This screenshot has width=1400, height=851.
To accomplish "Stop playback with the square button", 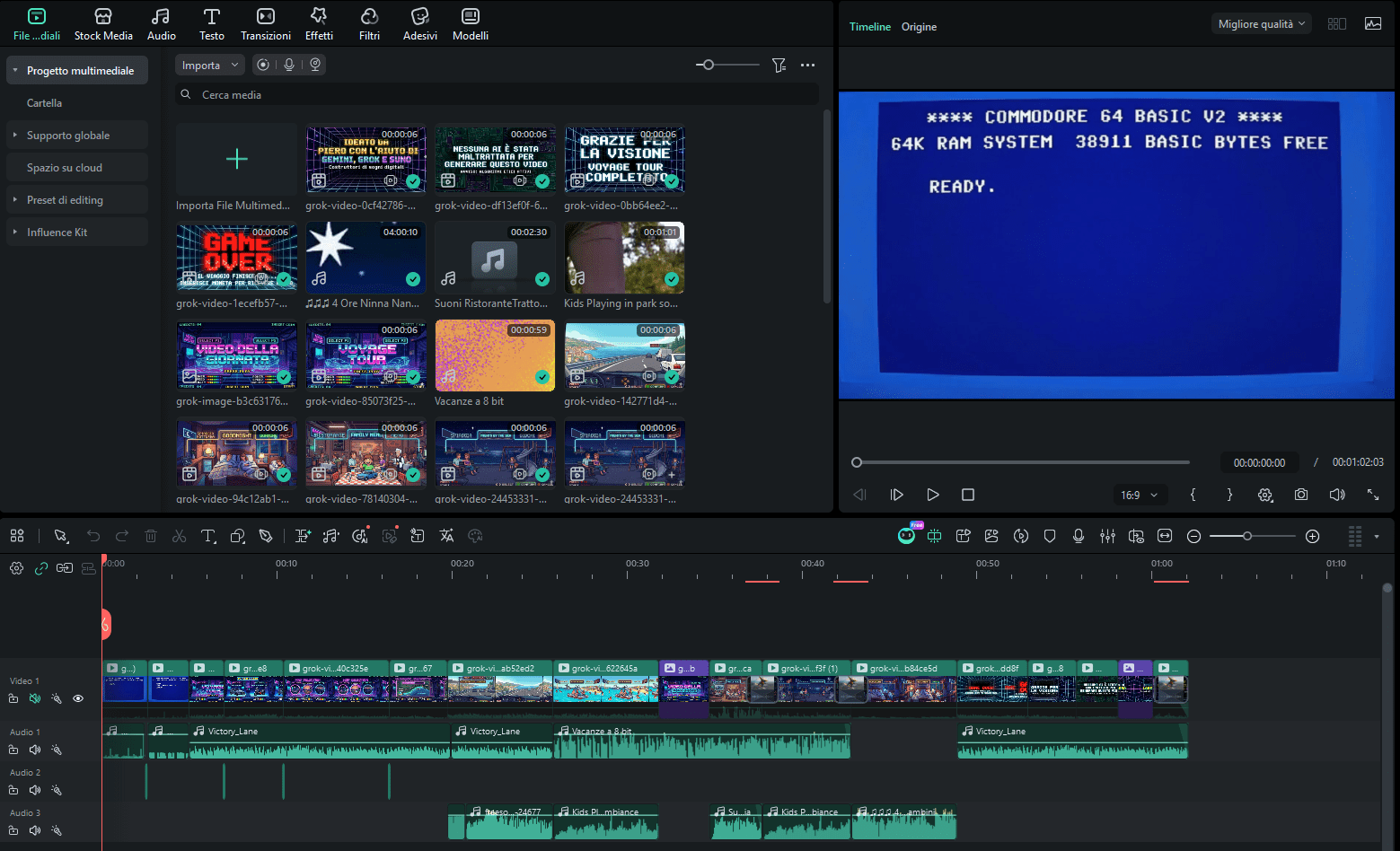I will (x=968, y=495).
